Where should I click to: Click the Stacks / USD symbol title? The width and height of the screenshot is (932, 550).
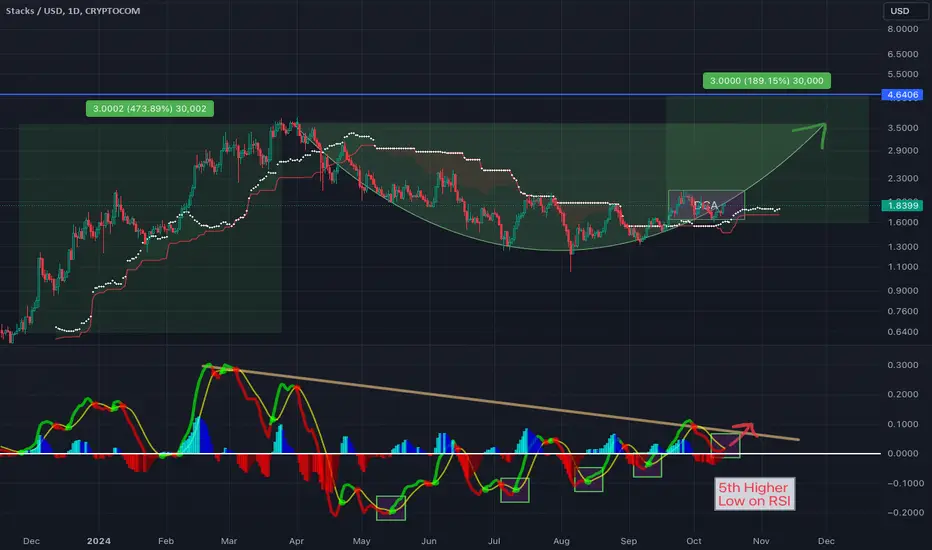(x=73, y=11)
